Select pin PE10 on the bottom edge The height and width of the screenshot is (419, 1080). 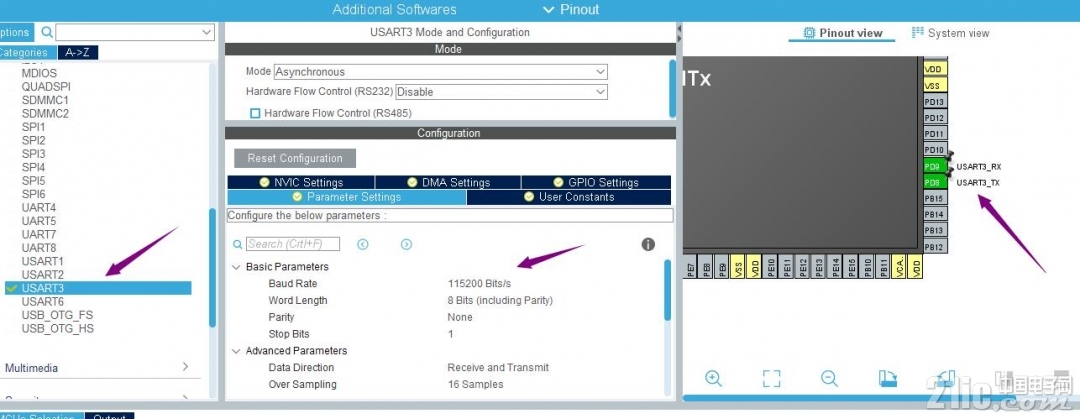pos(771,266)
